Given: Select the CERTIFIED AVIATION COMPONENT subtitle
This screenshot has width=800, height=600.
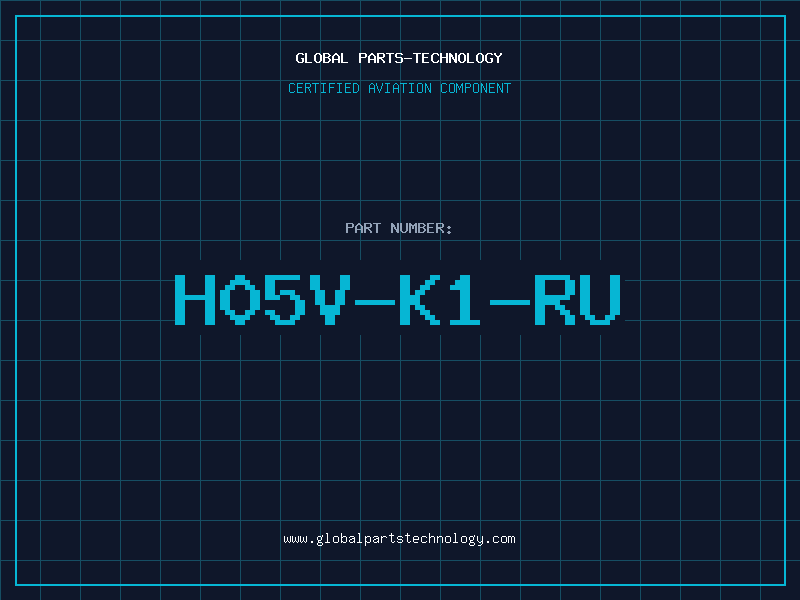Looking at the screenshot, I should pos(399,88).
